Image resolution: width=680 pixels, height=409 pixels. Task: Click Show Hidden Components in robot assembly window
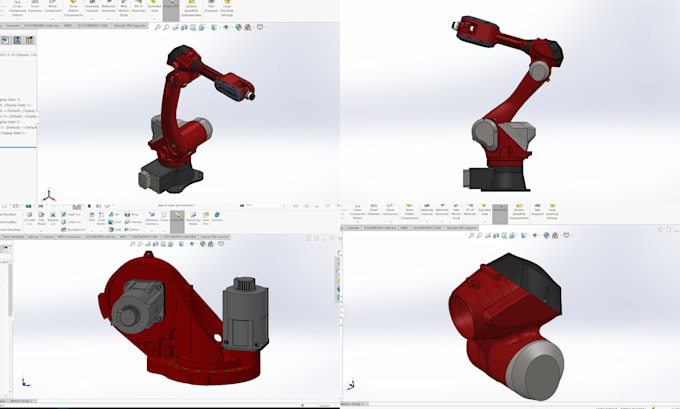tap(73, 8)
